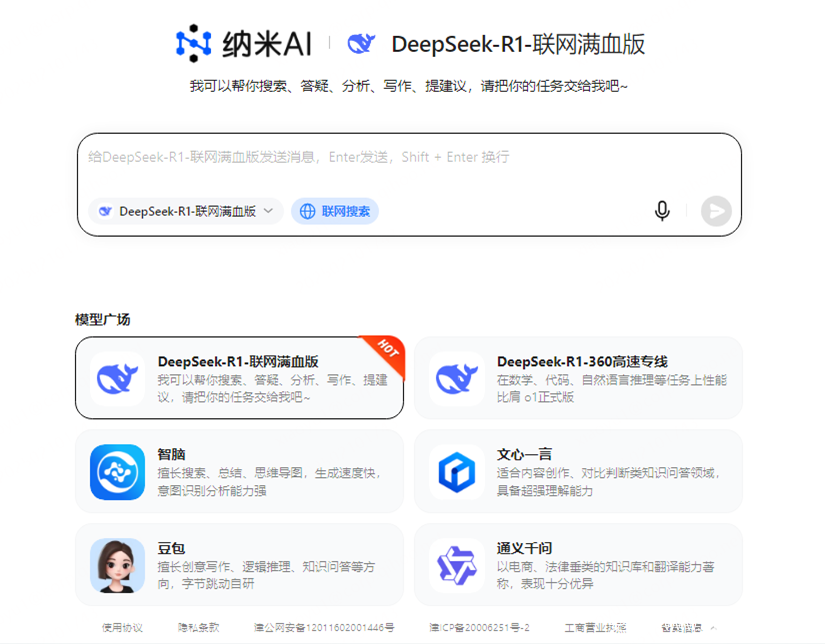Click small whale icon in model selector
Viewport: 825px width, 644px height.
105,212
